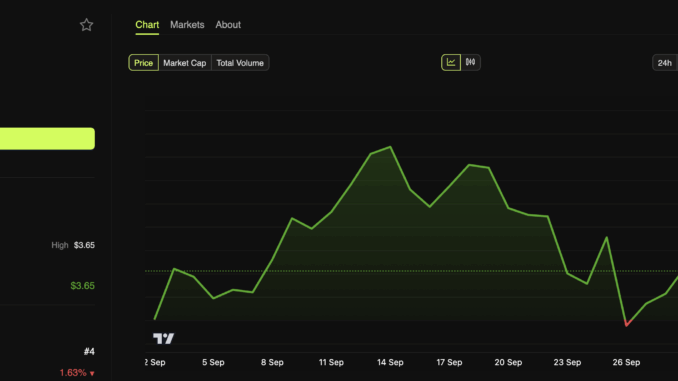
Task: Select the Market Cap chart mode
Action: click(185, 63)
